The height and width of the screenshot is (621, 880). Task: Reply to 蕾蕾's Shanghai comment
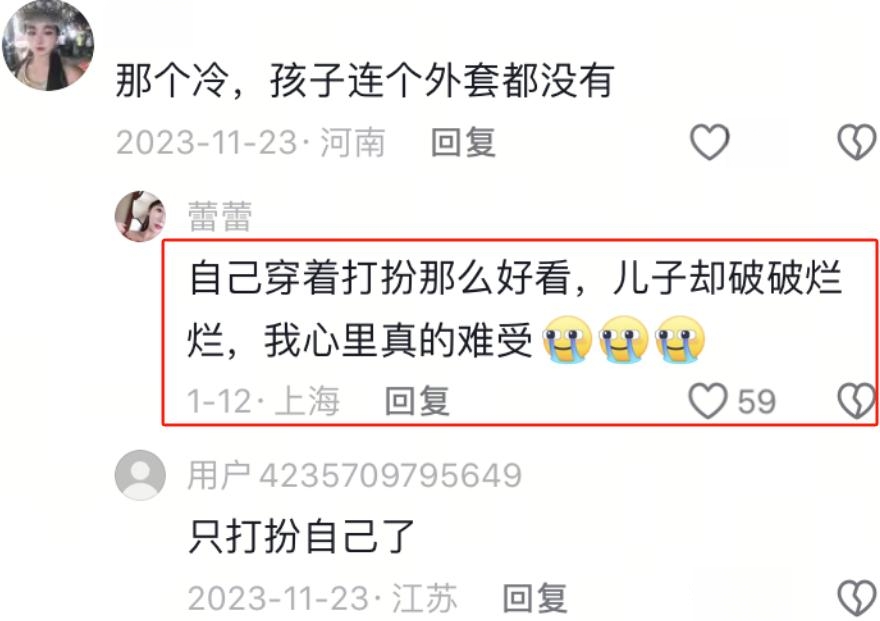click(x=417, y=401)
